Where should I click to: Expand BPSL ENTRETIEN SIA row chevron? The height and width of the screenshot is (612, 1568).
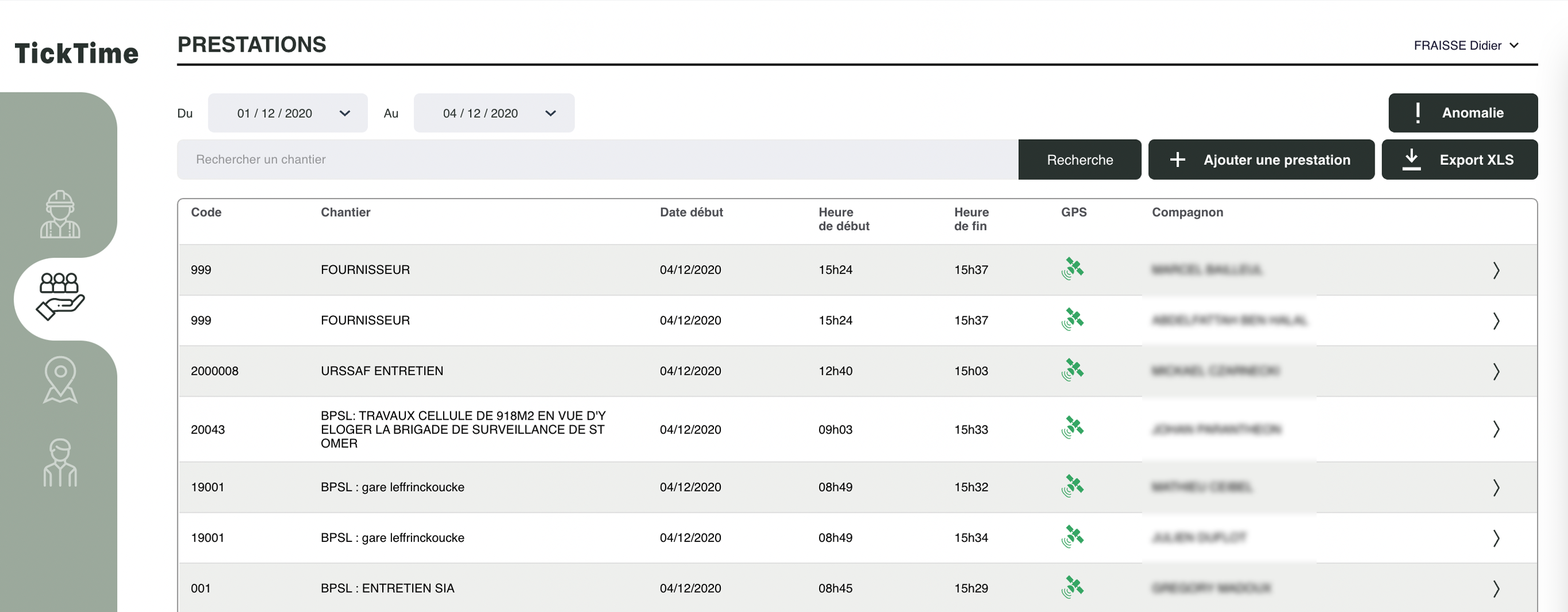[x=1496, y=588]
